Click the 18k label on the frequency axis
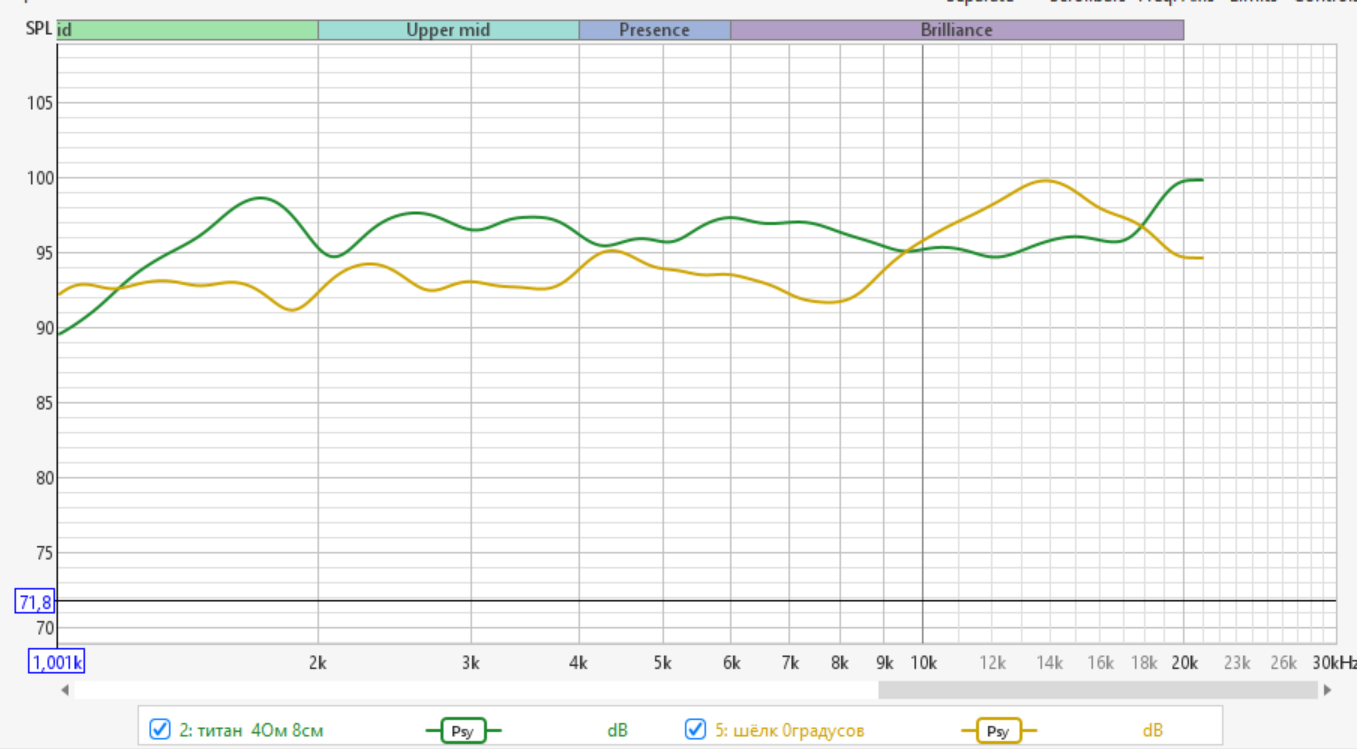 pyautogui.click(x=1145, y=662)
